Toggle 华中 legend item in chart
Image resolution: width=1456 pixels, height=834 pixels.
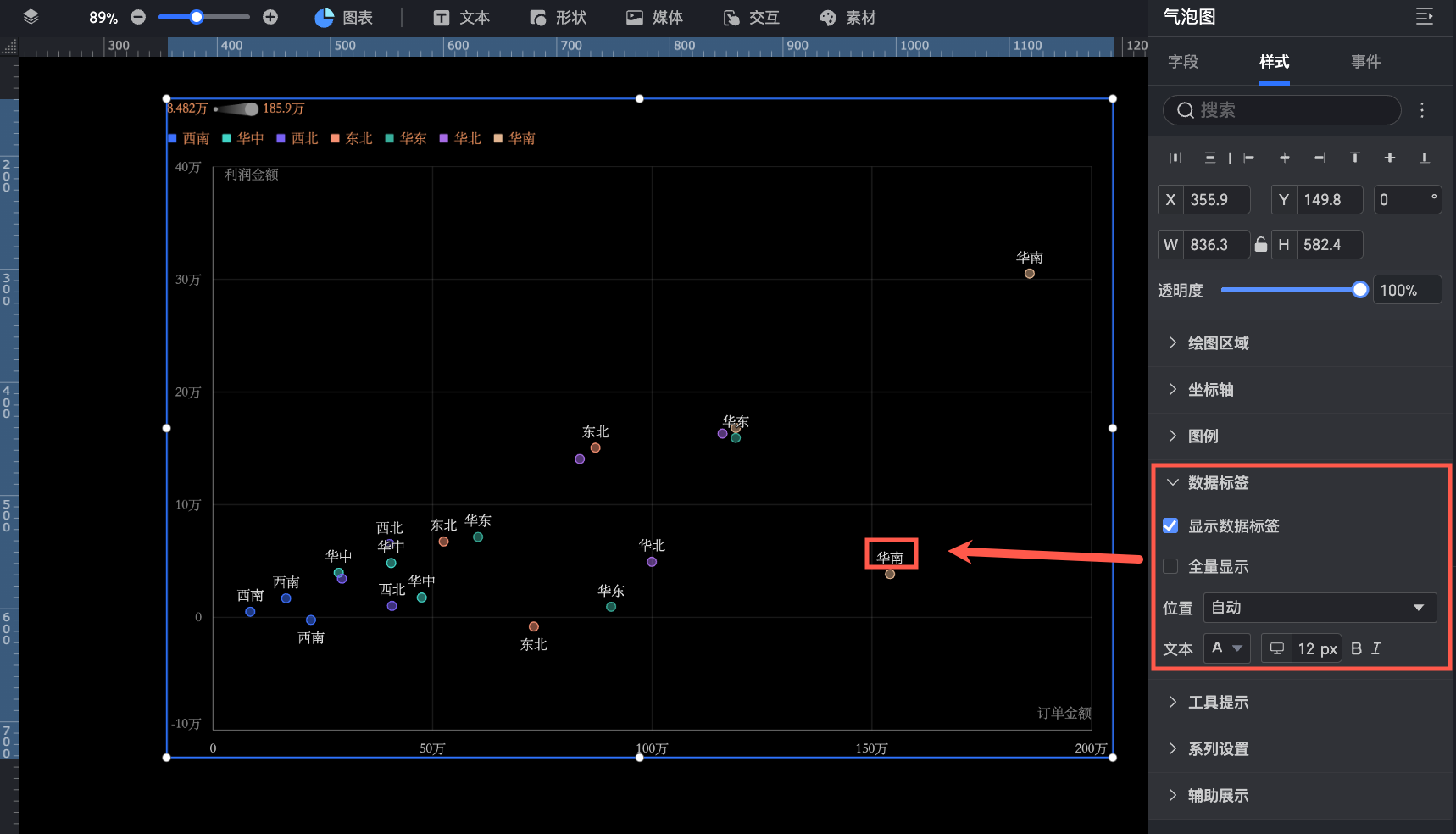(x=243, y=138)
